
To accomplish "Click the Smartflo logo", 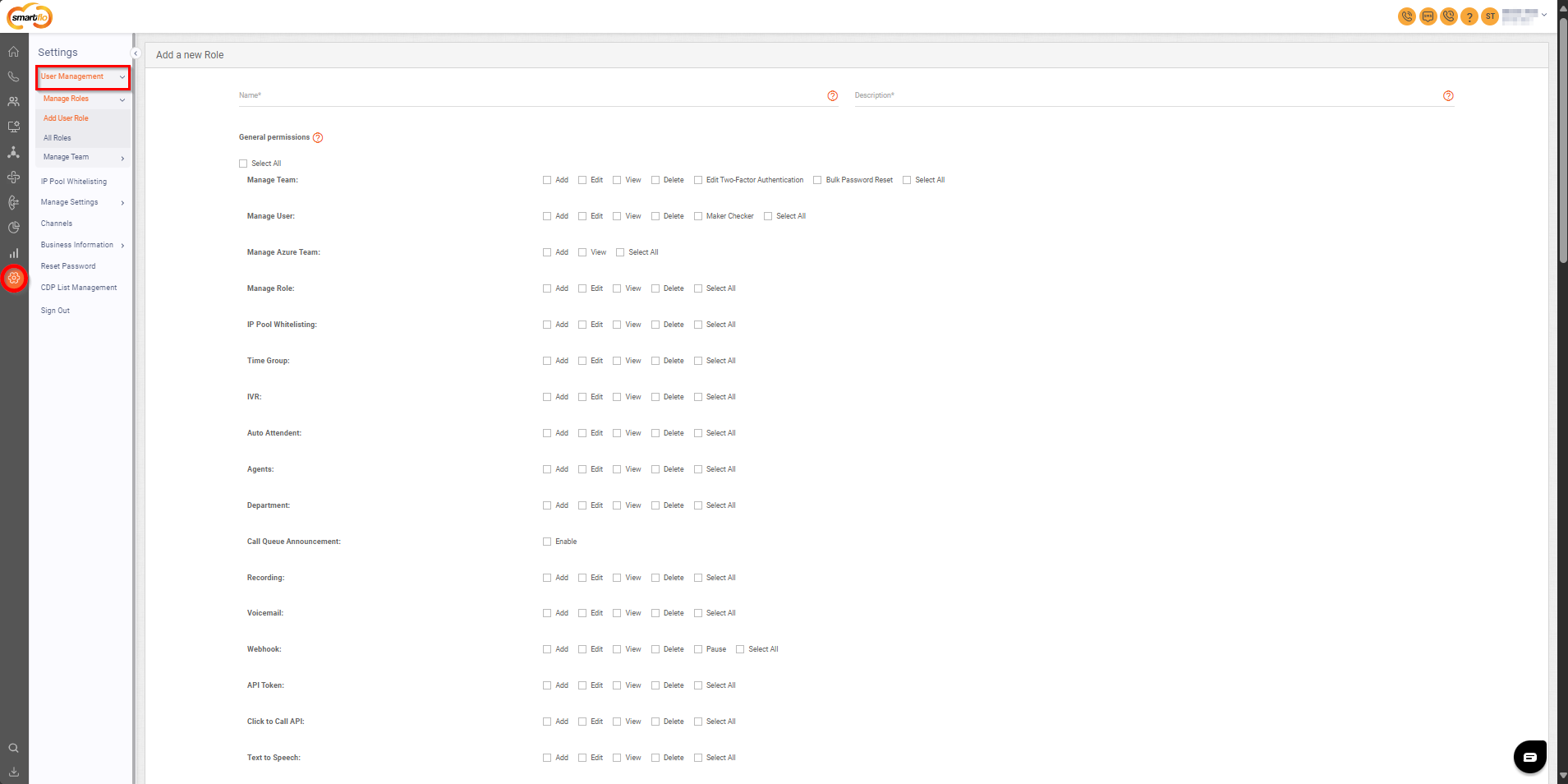I will 30,16.
